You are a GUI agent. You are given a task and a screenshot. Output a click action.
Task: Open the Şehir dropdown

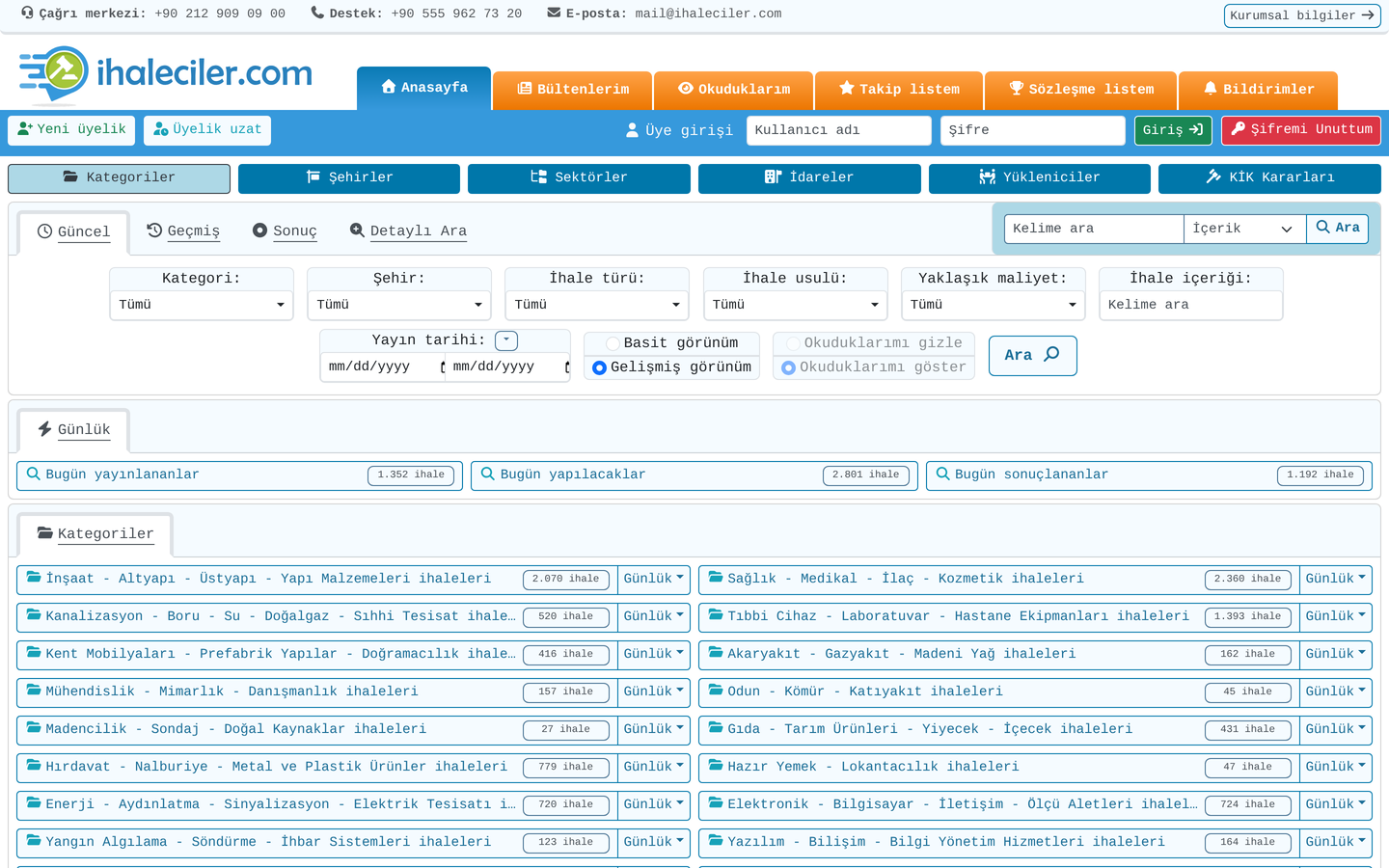[x=399, y=305]
